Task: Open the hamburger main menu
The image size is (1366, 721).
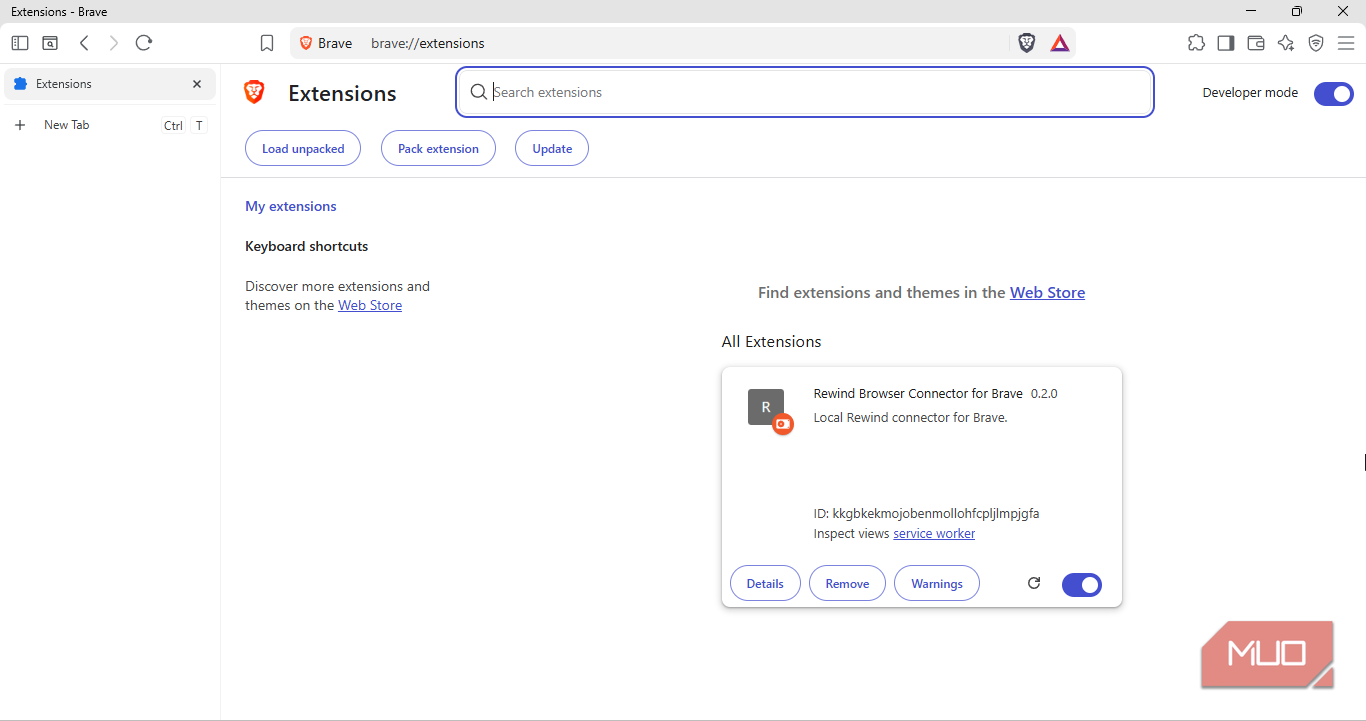Action: tap(1346, 43)
